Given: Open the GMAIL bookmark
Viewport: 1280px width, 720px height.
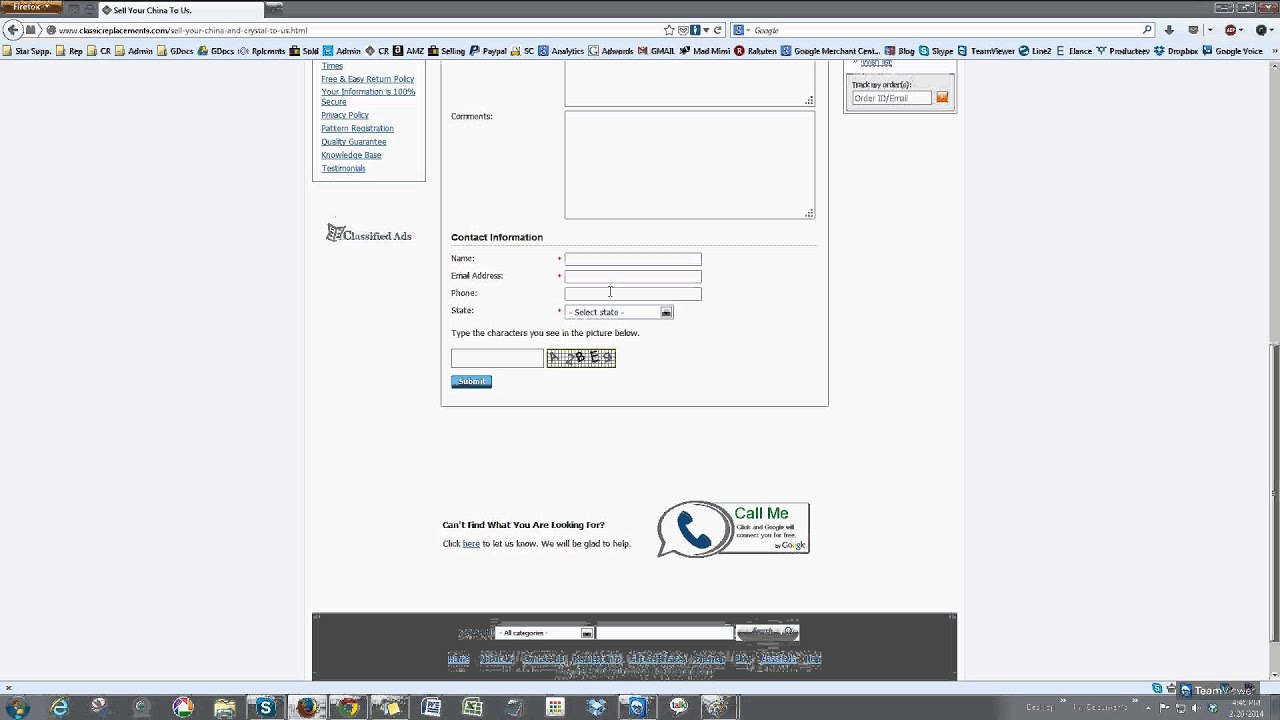Looking at the screenshot, I should [656, 51].
